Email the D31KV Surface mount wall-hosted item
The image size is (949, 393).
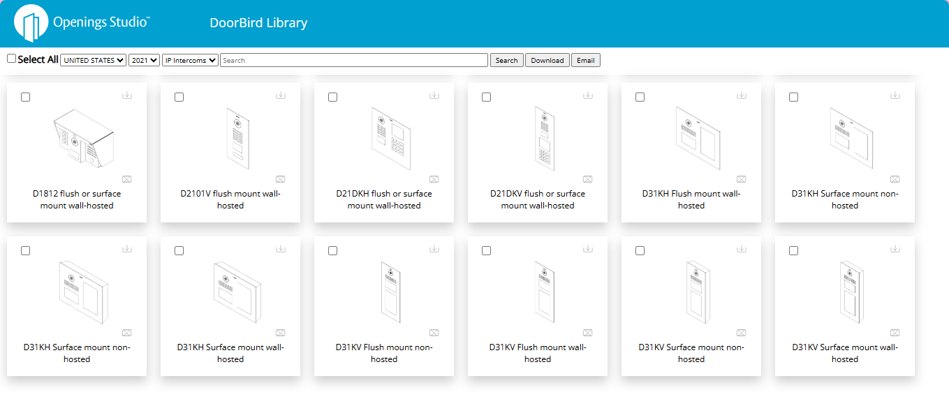896,332
